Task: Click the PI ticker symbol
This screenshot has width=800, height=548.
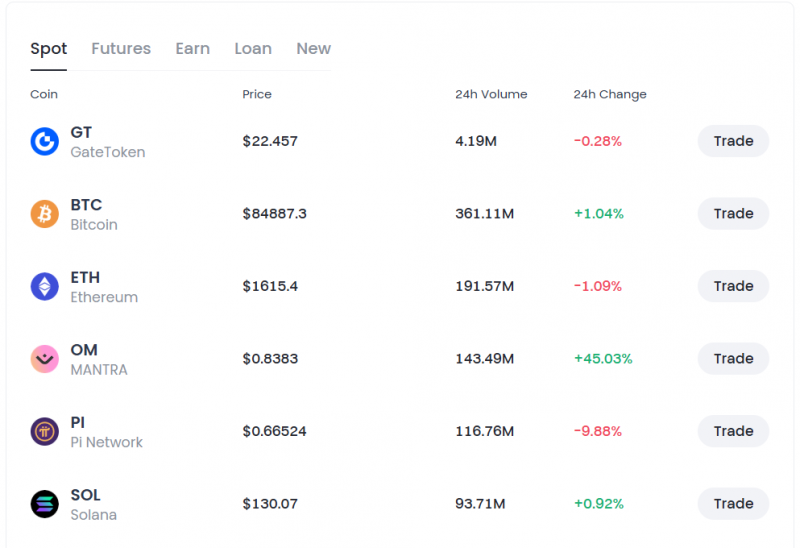Action: [78, 422]
